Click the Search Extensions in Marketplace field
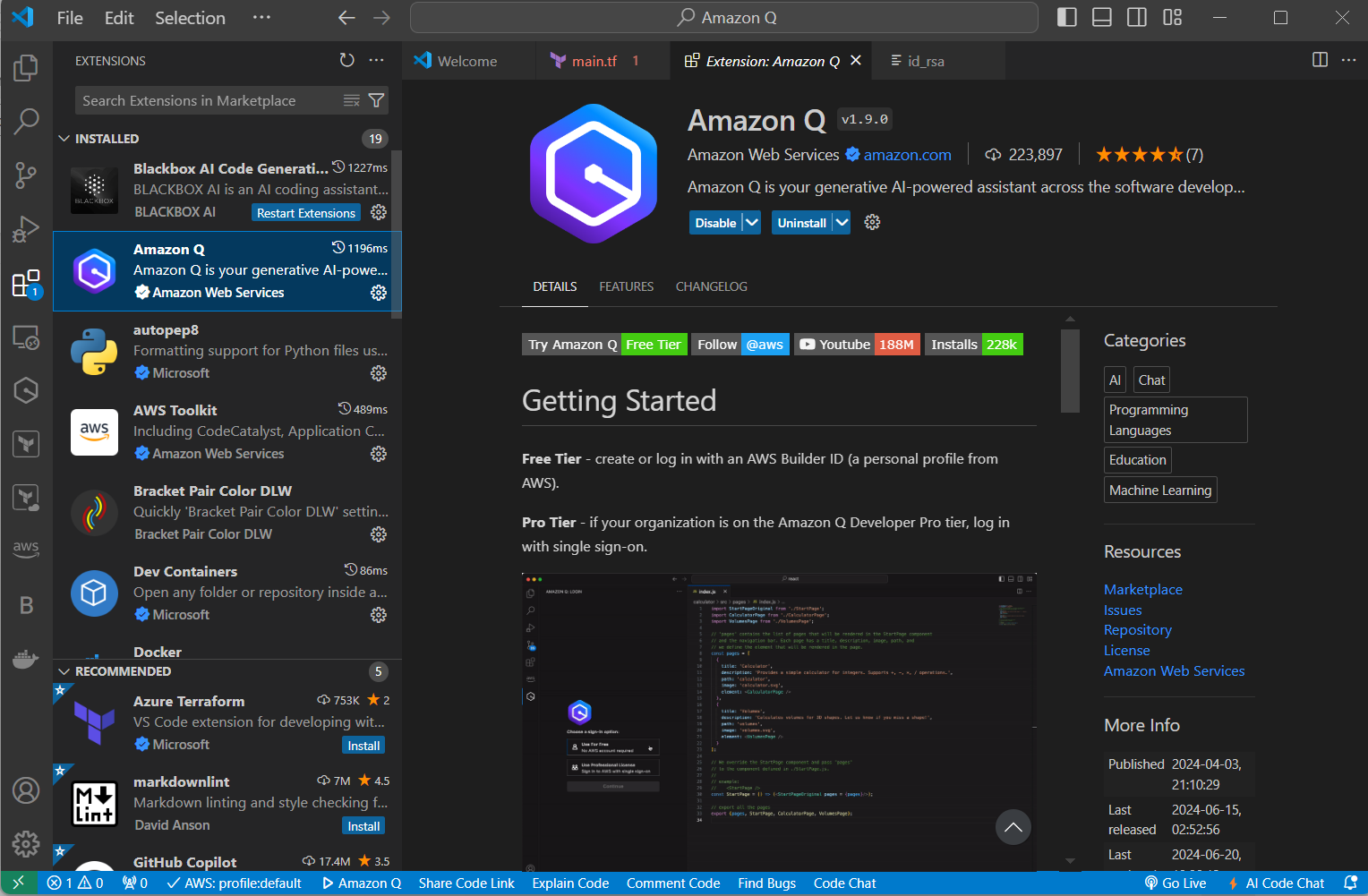The width and height of the screenshot is (1368, 896). [x=210, y=100]
